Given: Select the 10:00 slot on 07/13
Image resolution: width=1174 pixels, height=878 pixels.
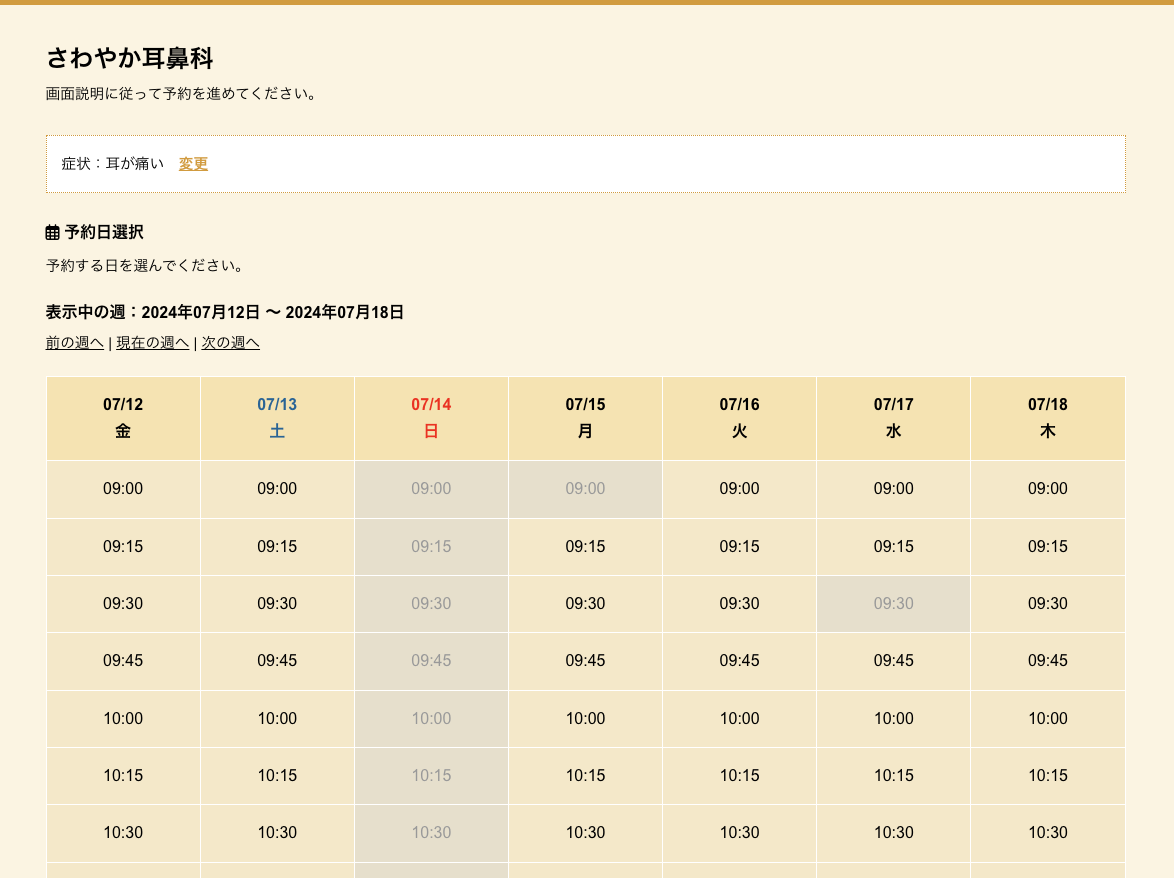Looking at the screenshot, I should (278, 719).
